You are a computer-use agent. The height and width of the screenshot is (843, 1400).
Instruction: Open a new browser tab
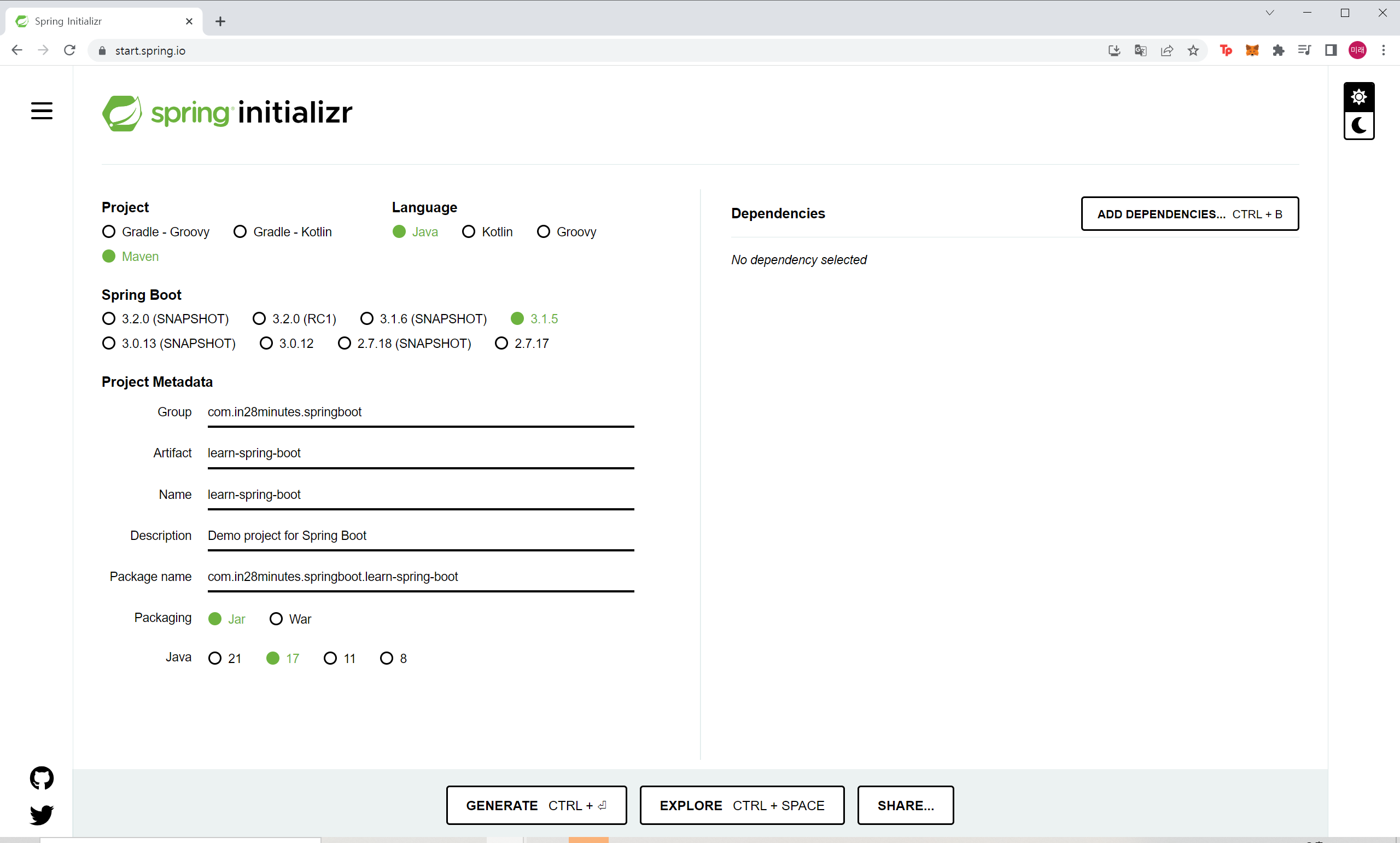[220, 21]
